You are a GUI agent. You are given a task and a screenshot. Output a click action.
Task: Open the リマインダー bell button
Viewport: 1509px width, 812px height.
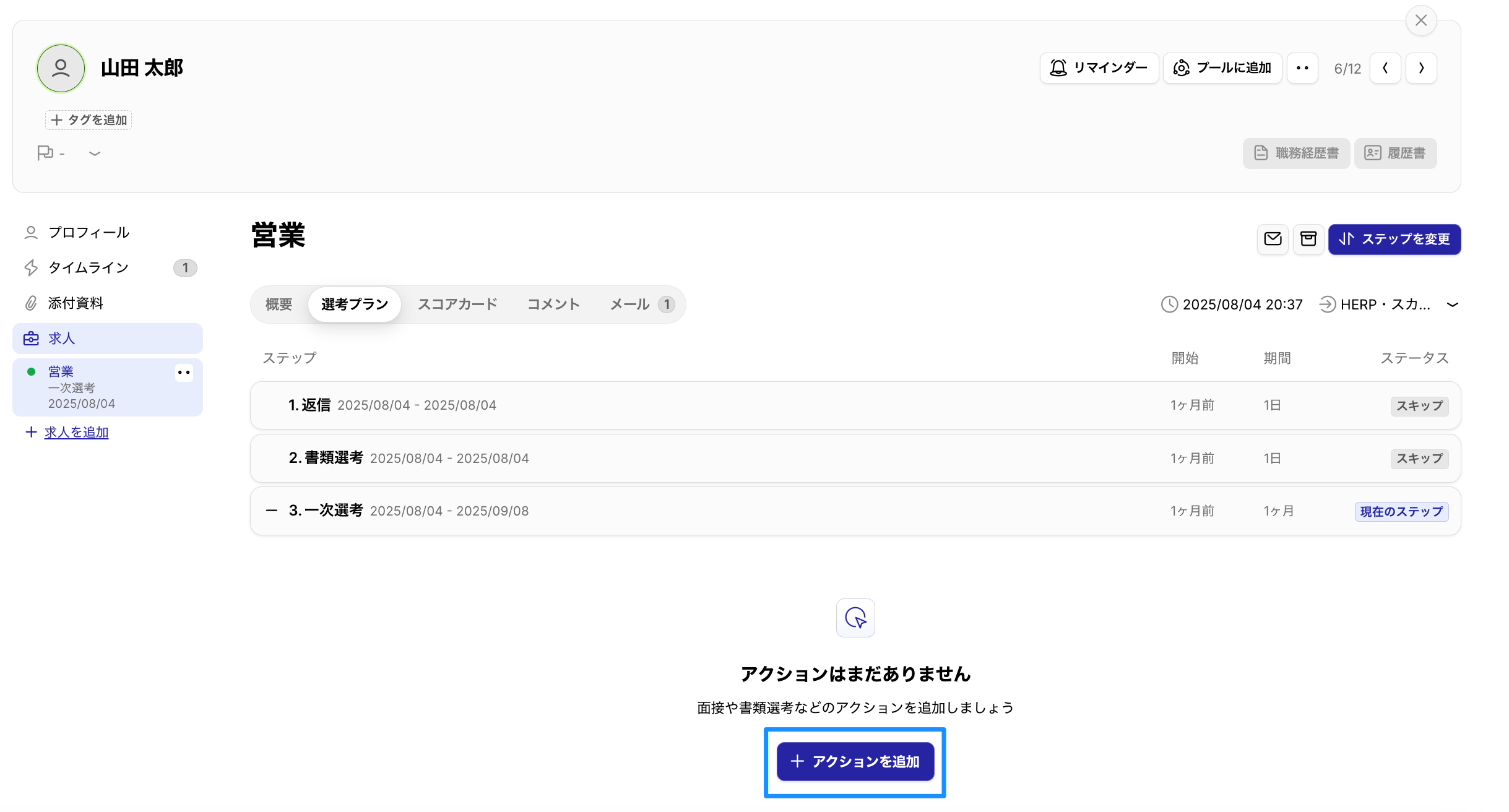[x=1099, y=68]
